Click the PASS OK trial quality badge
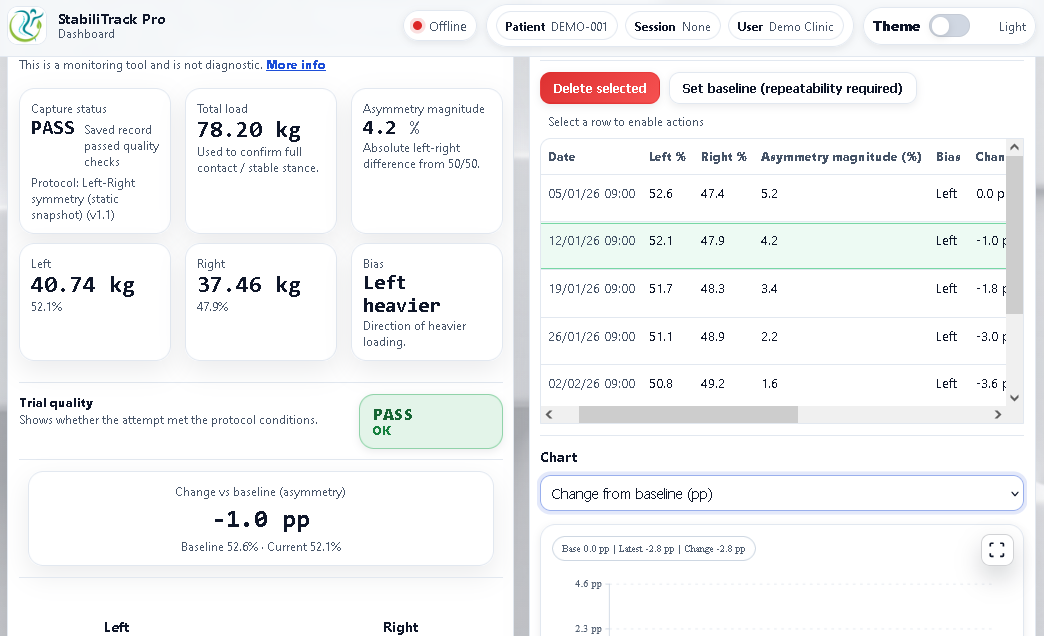The height and width of the screenshot is (636, 1044). tap(431, 422)
